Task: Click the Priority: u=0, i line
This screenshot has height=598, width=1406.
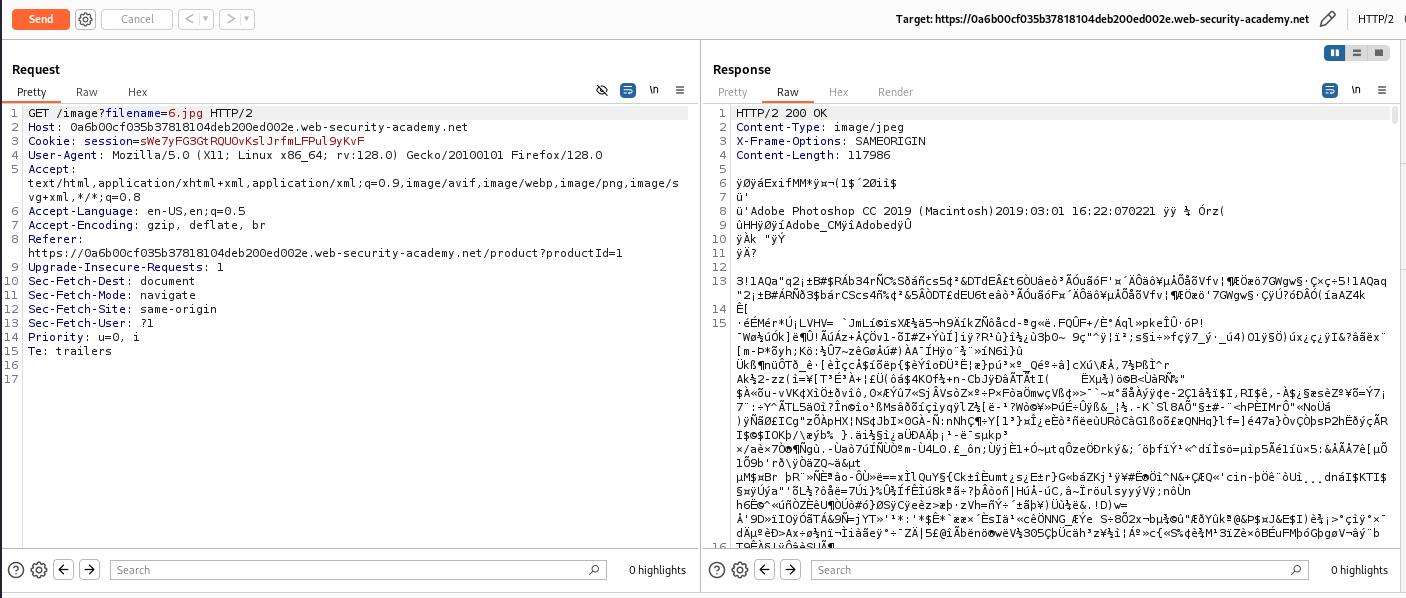Action: [83, 337]
